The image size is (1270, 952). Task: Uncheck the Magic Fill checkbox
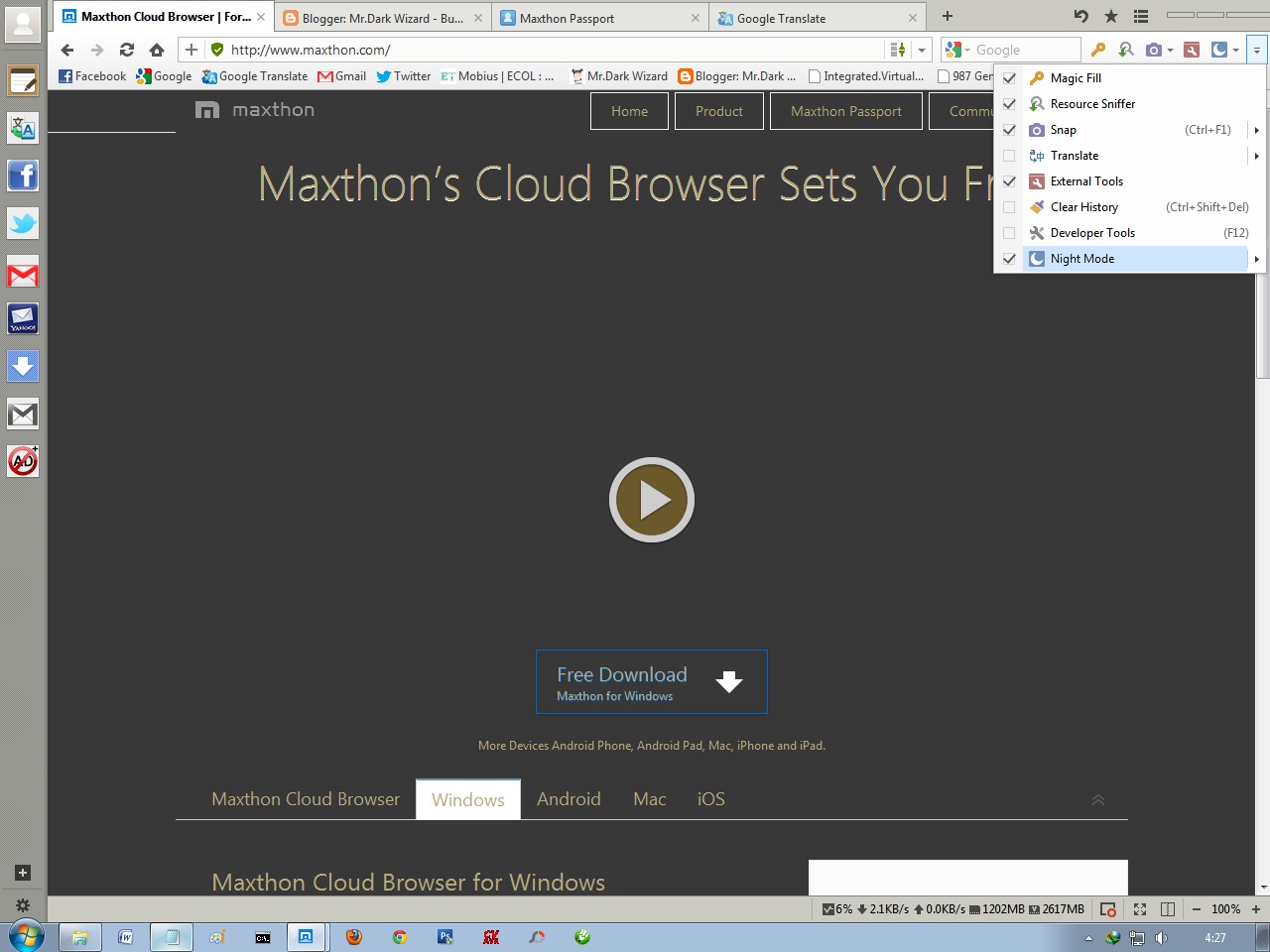(1009, 78)
